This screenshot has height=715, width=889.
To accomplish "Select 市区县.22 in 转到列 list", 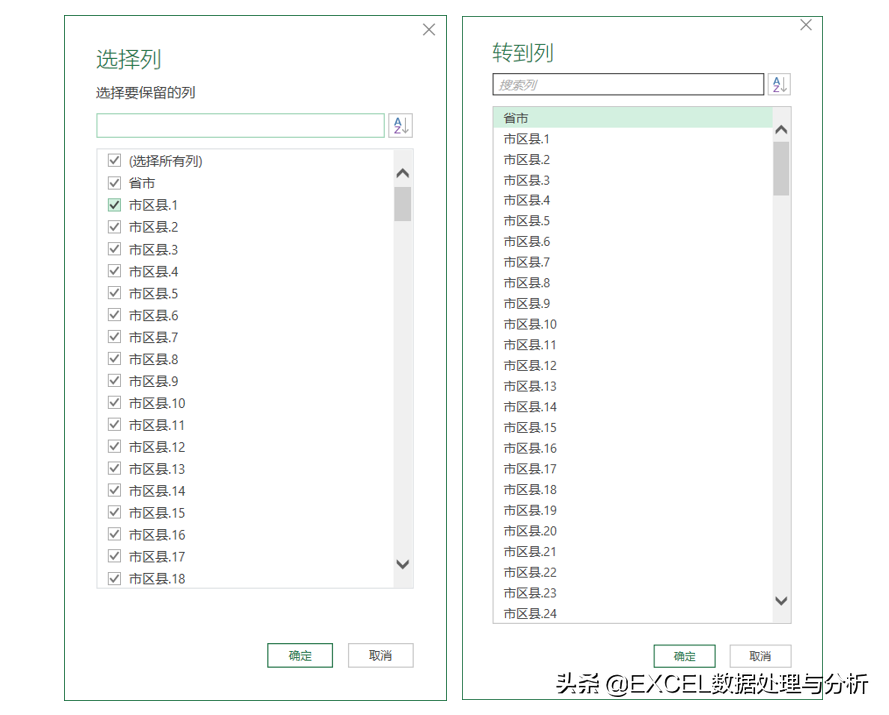I will click(633, 572).
